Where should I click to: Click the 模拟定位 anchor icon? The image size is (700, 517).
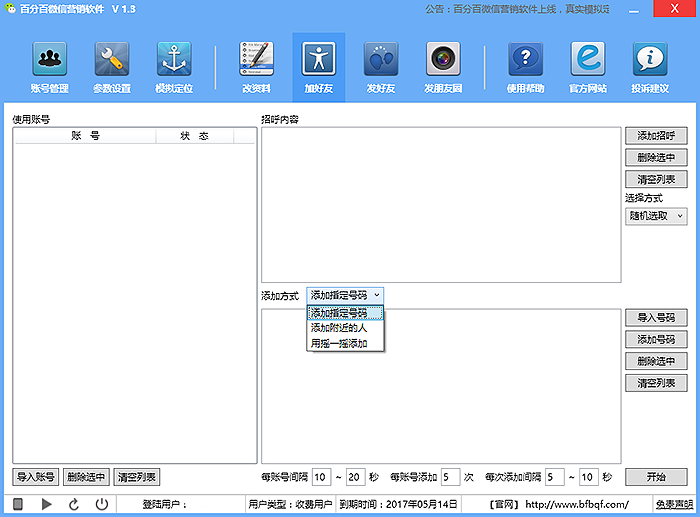[174, 62]
